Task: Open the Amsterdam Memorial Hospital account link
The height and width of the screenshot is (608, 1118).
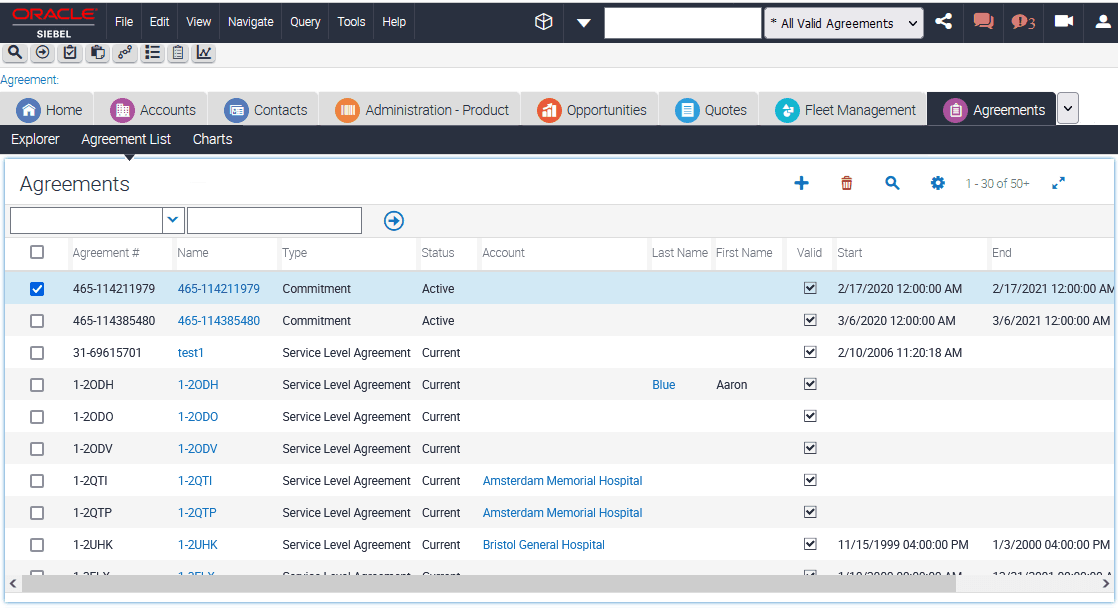Action: click(x=562, y=480)
